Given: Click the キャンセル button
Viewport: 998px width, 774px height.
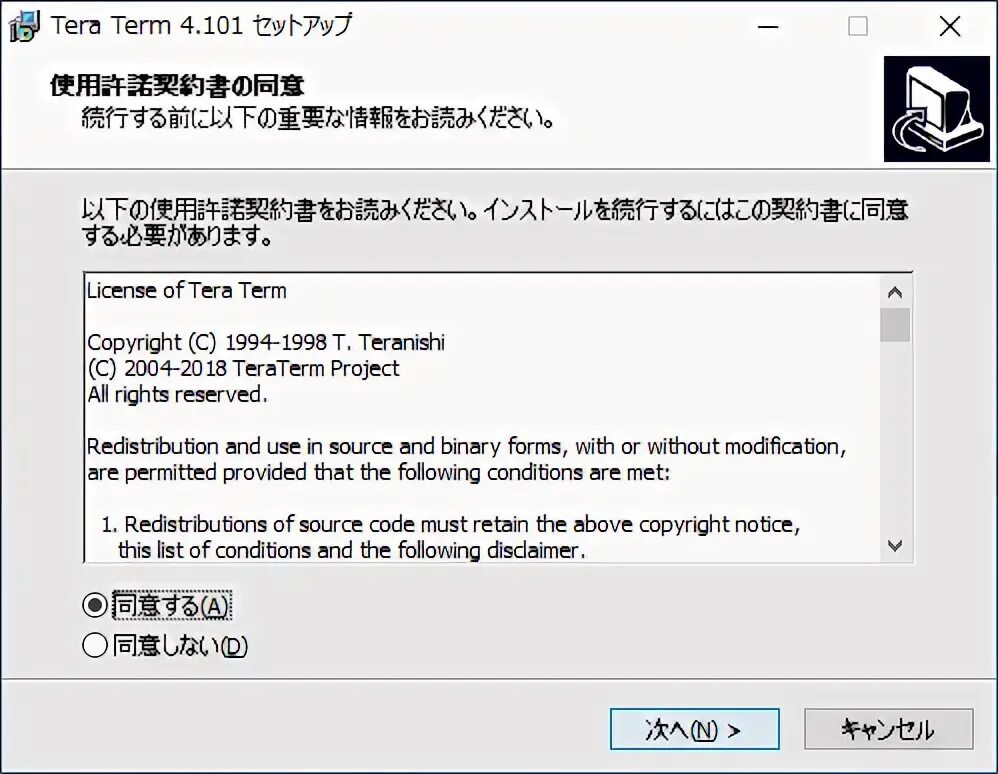Looking at the screenshot, I should click(889, 729).
